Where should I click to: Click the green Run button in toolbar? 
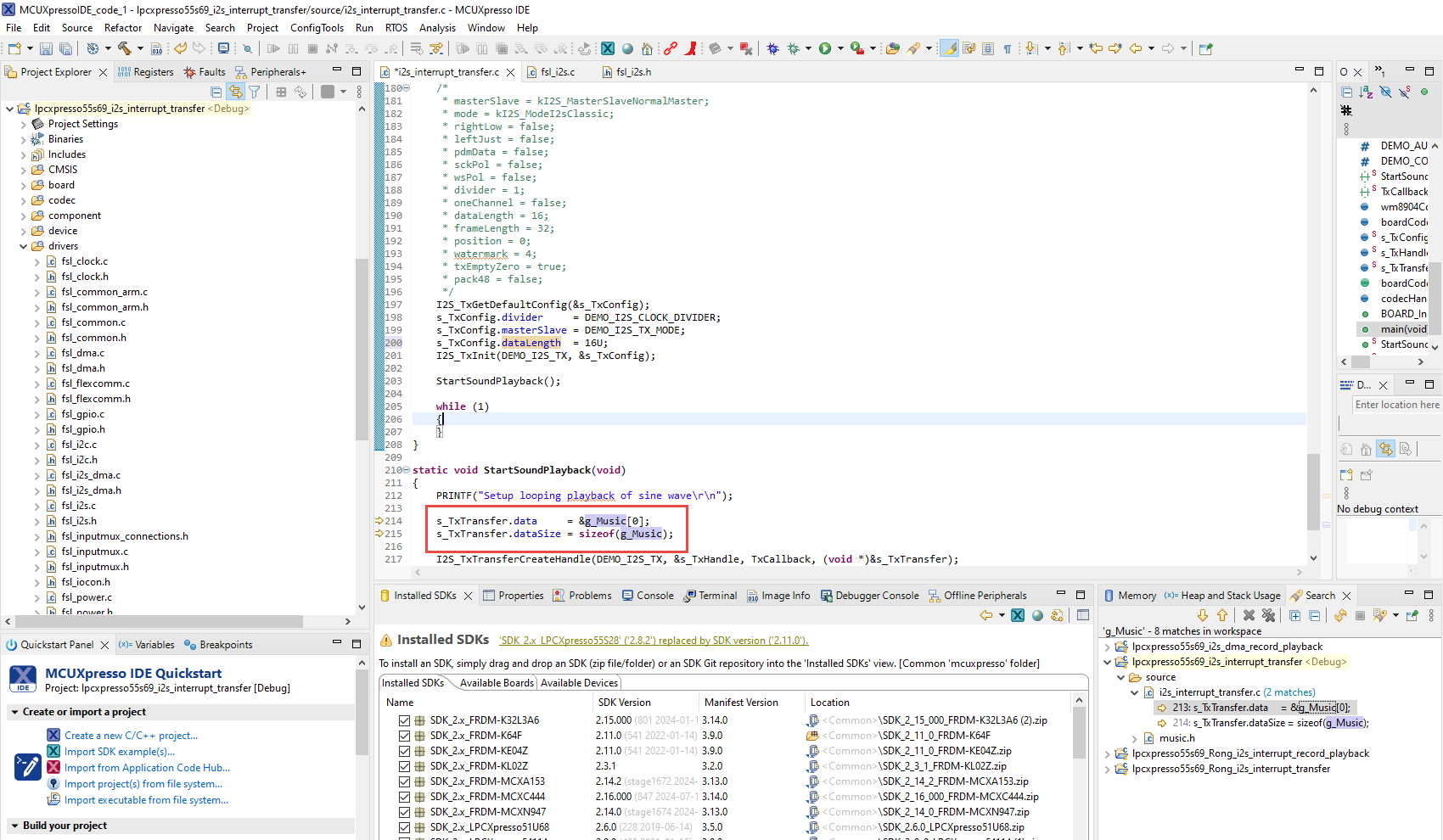(x=824, y=49)
